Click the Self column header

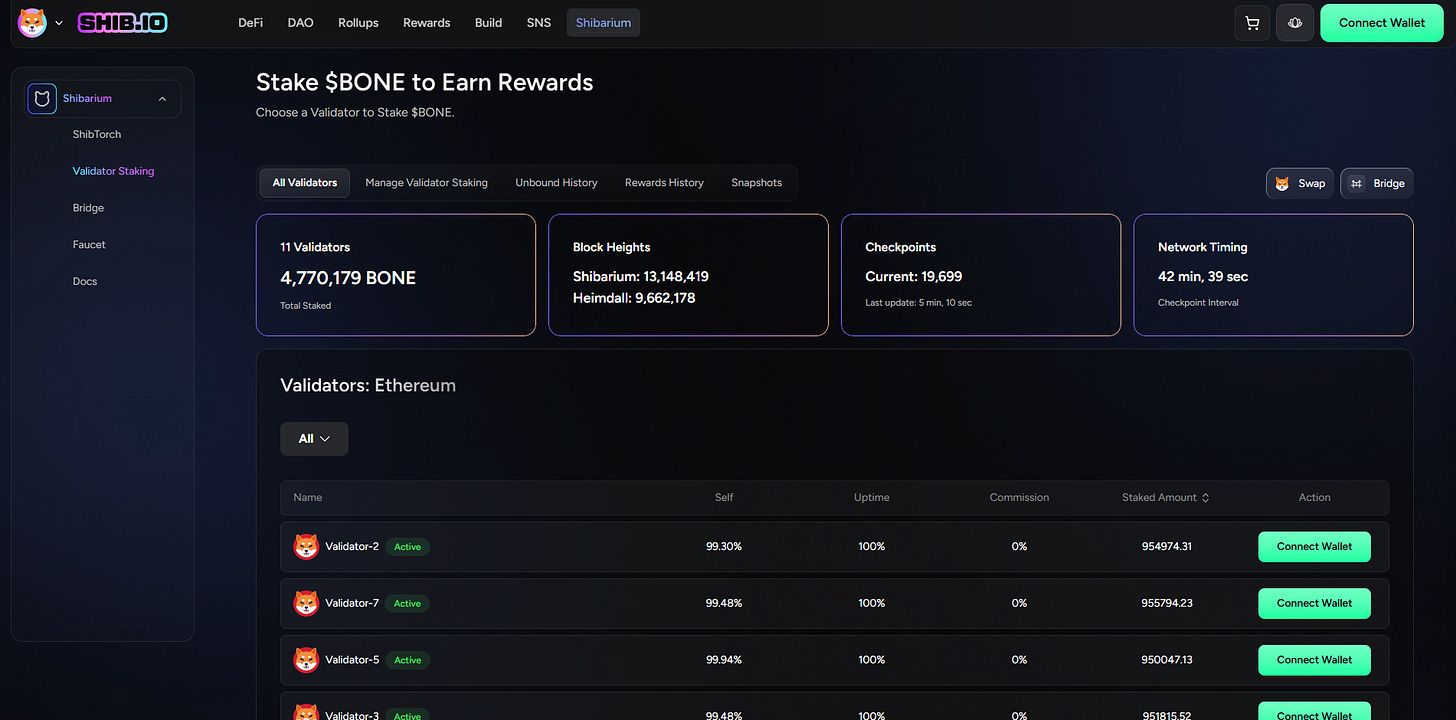click(x=724, y=497)
